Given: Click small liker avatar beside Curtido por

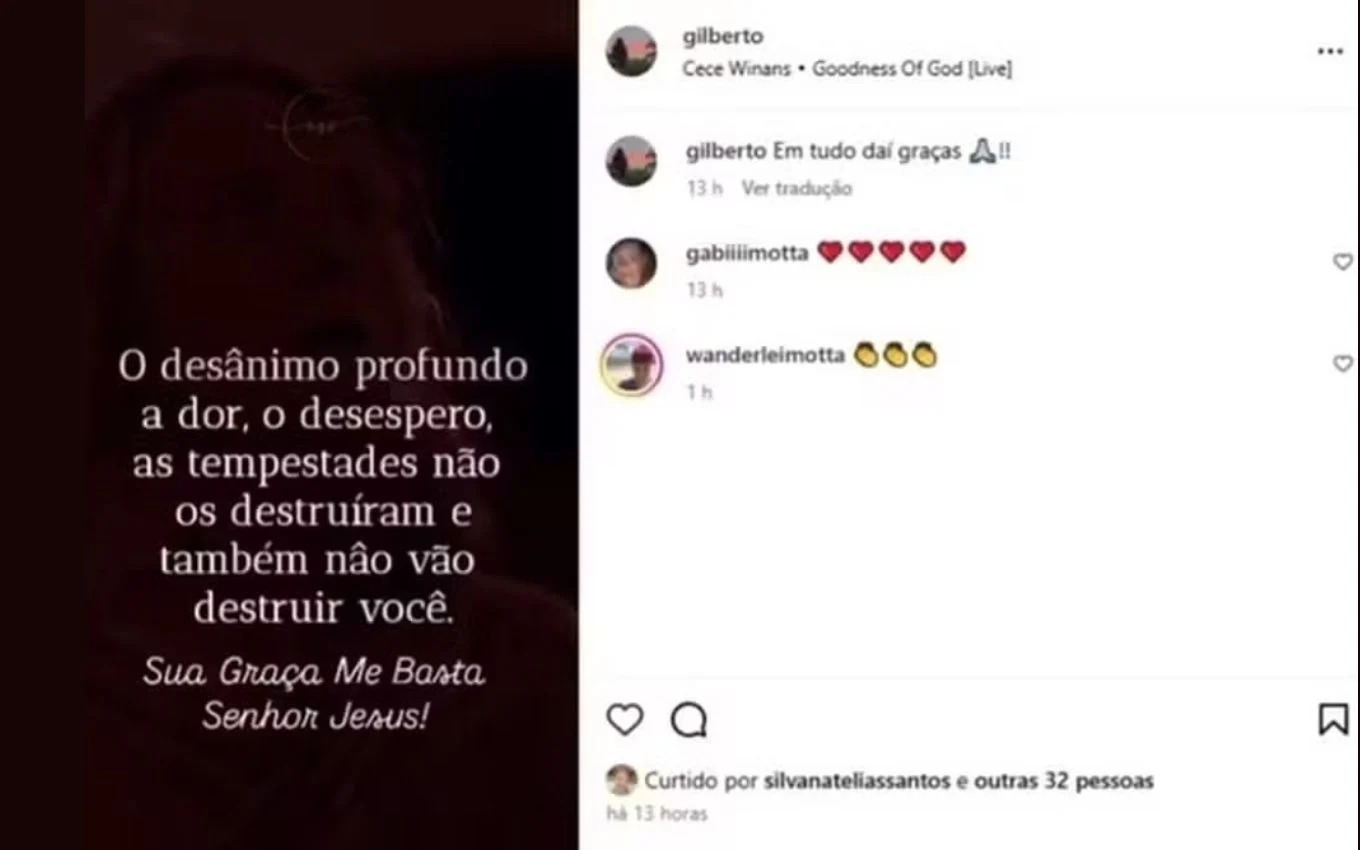Looking at the screenshot, I should click(622, 780).
